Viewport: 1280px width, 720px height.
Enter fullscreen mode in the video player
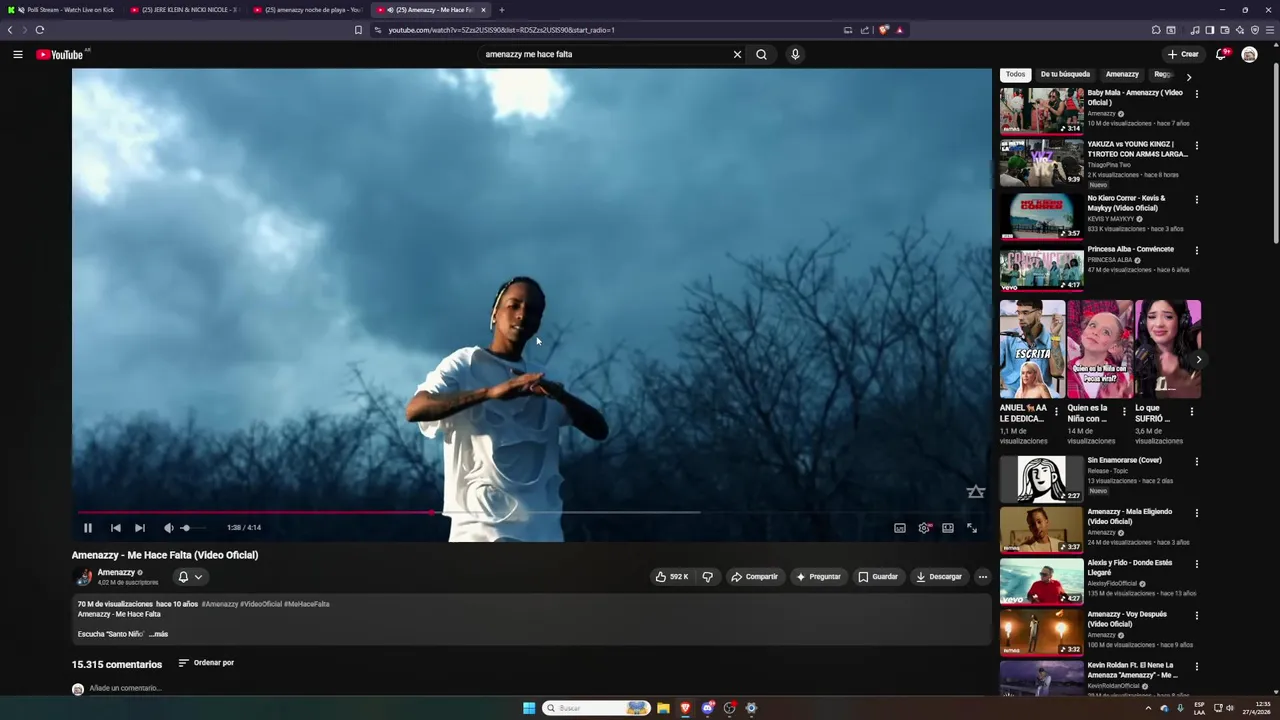pyautogui.click(x=972, y=528)
